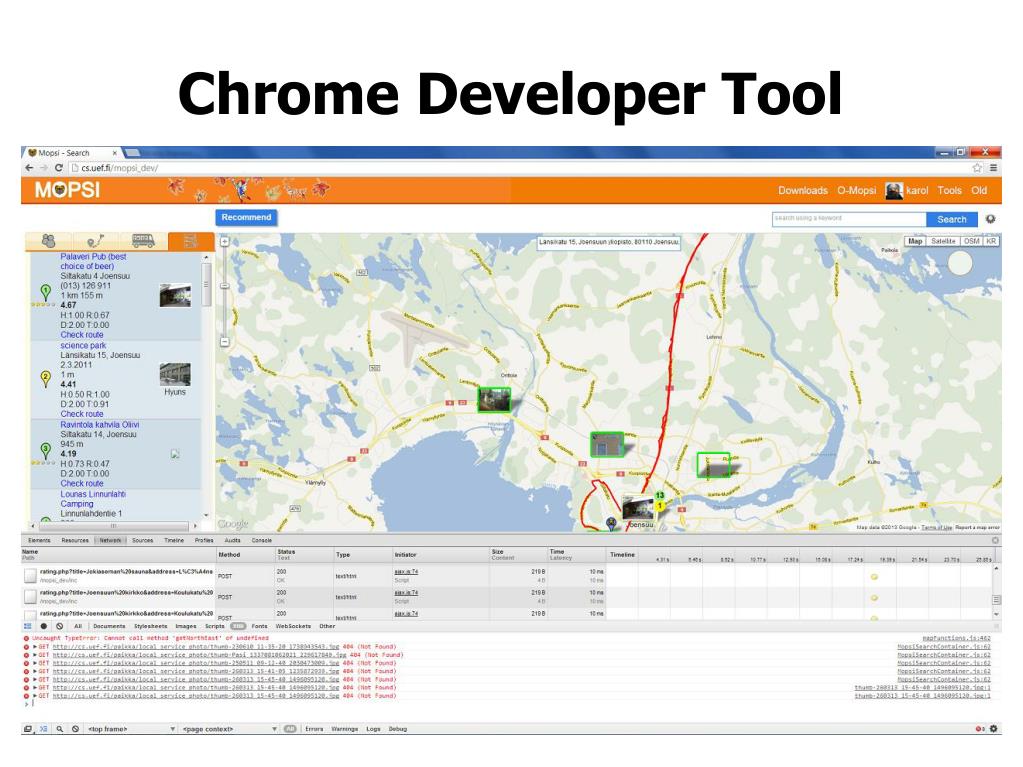Switch map type to KR
The image size is (1023, 767).
click(991, 241)
